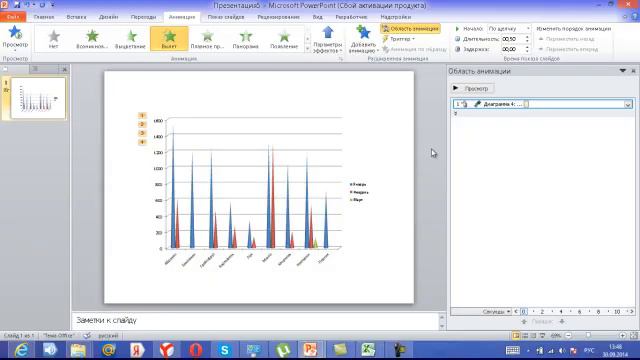Open the Анимация group dialog launcher
640x360 pixels.
point(340,59)
